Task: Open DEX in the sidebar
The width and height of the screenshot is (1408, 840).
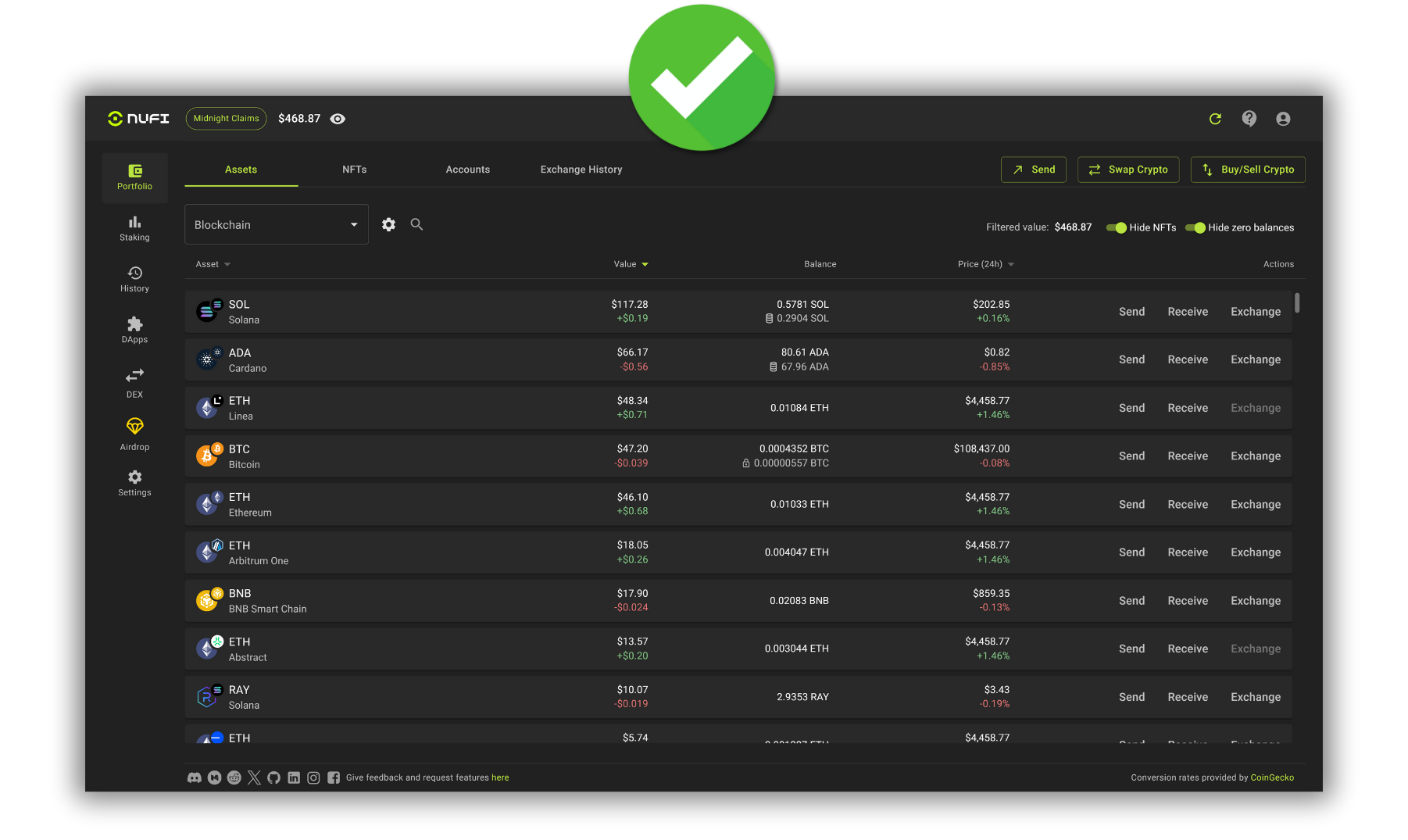Action: pos(134,383)
